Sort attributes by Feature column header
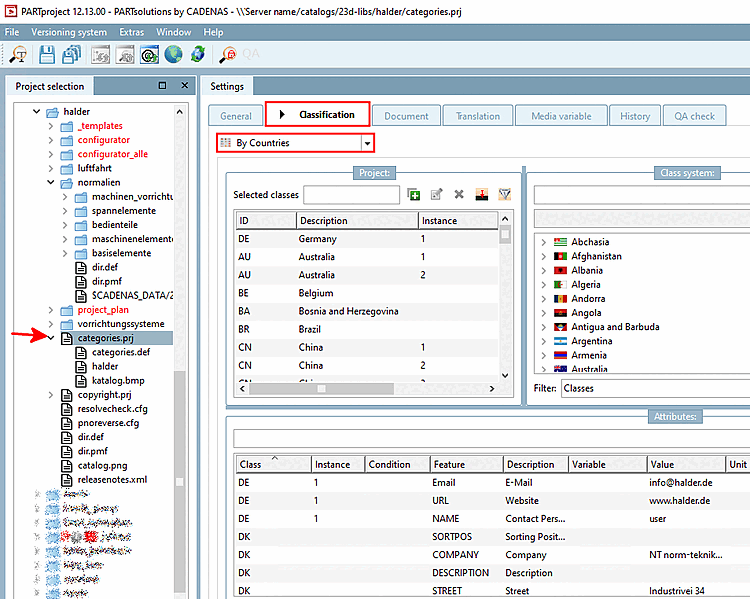Image resolution: width=750 pixels, height=599 pixels. 466,464
